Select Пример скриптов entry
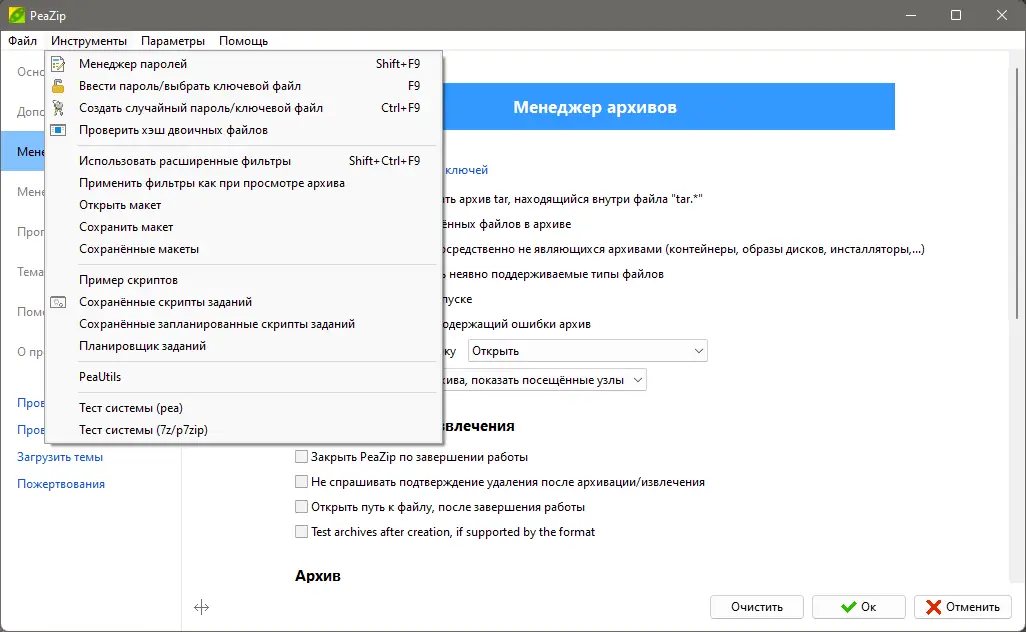The image size is (1026, 632). point(243,280)
